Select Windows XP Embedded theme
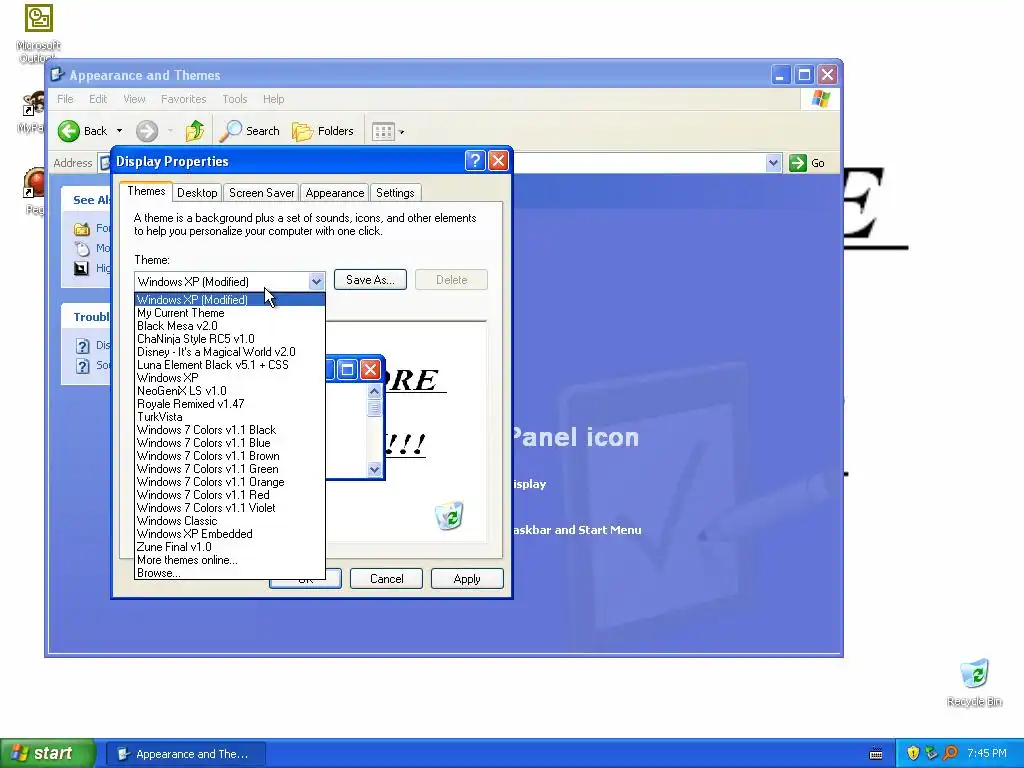1024x768 pixels. pos(230,534)
